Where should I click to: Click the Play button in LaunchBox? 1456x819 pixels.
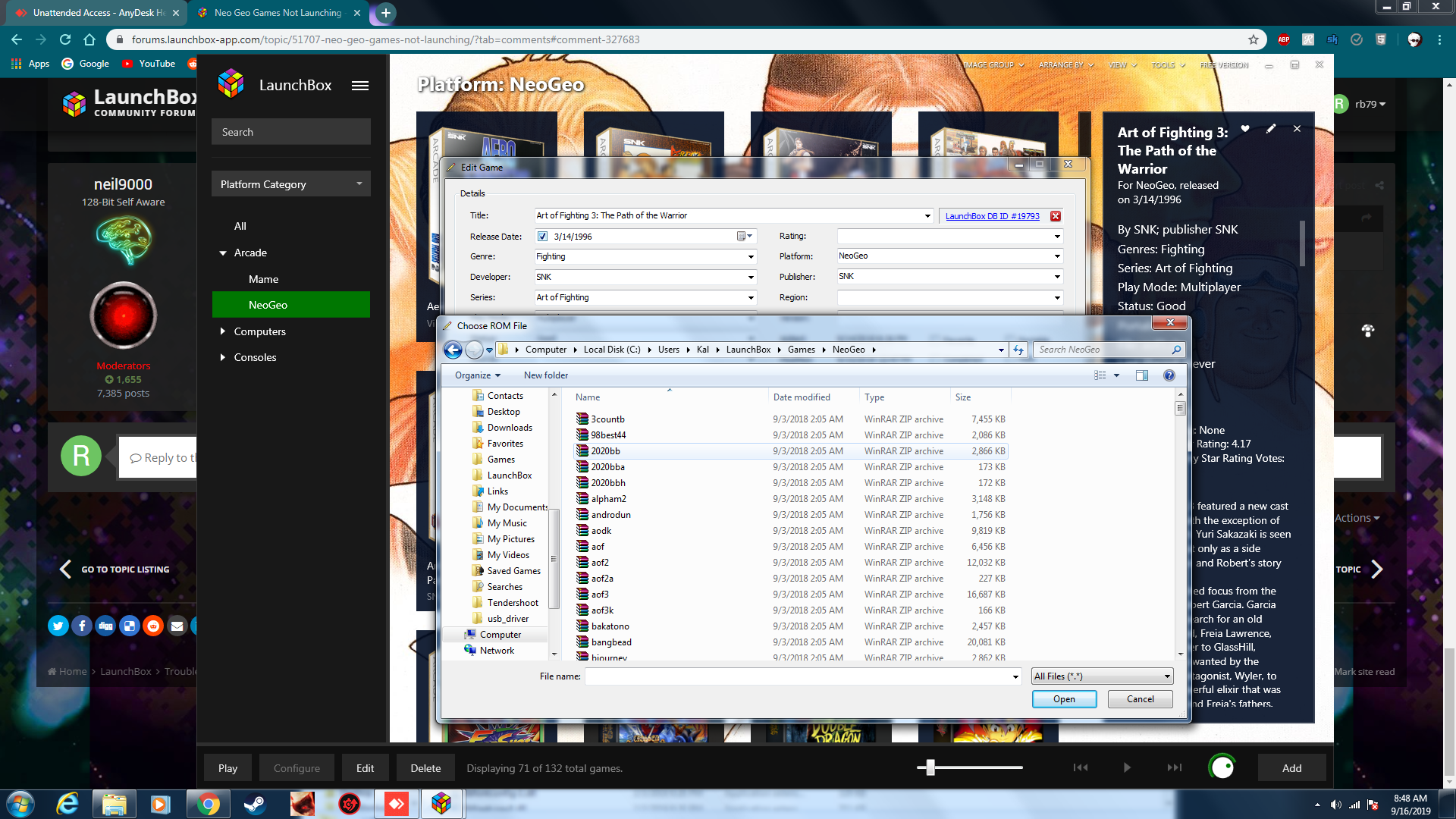(x=227, y=768)
